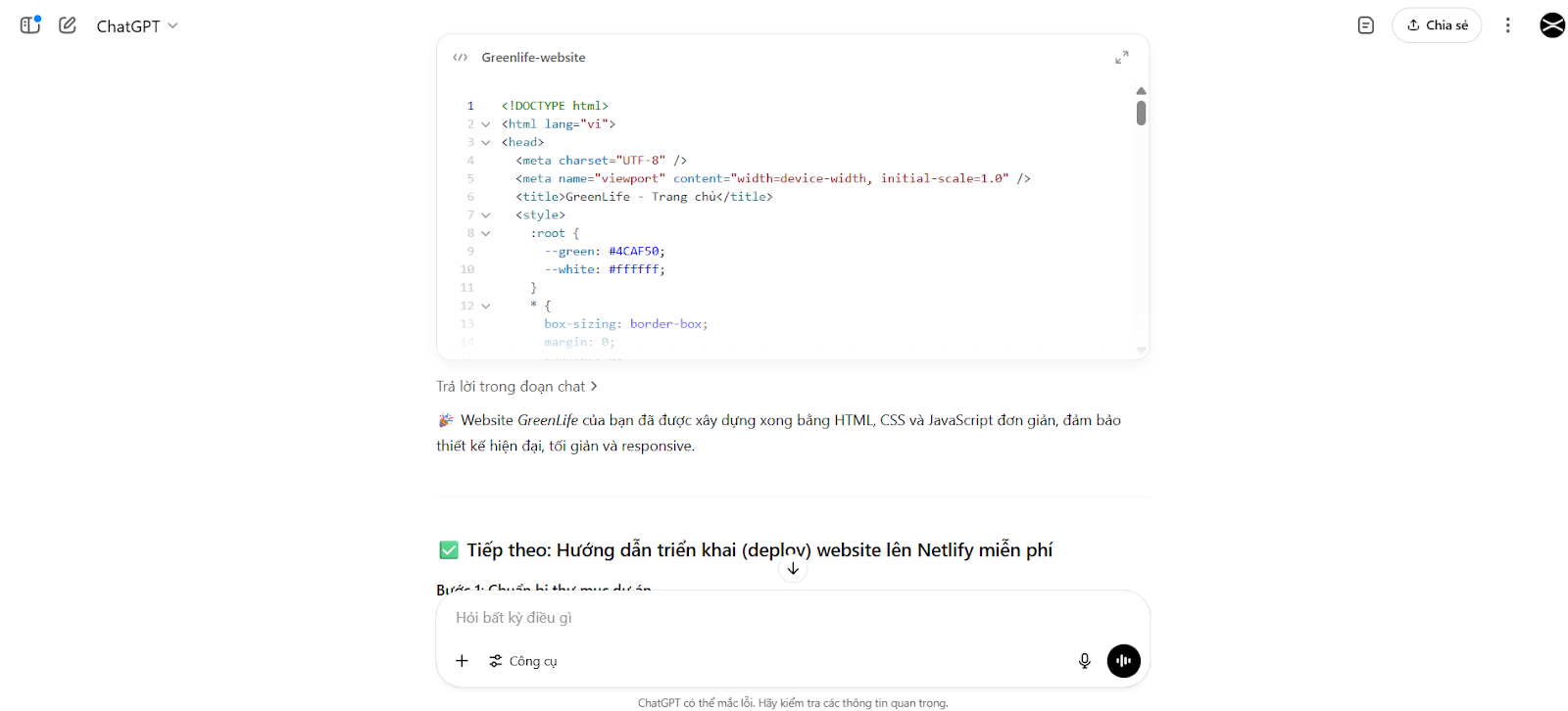Collapse the style block on line 7
This screenshot has width=1568, height=711.
click(x=486, y=215)
